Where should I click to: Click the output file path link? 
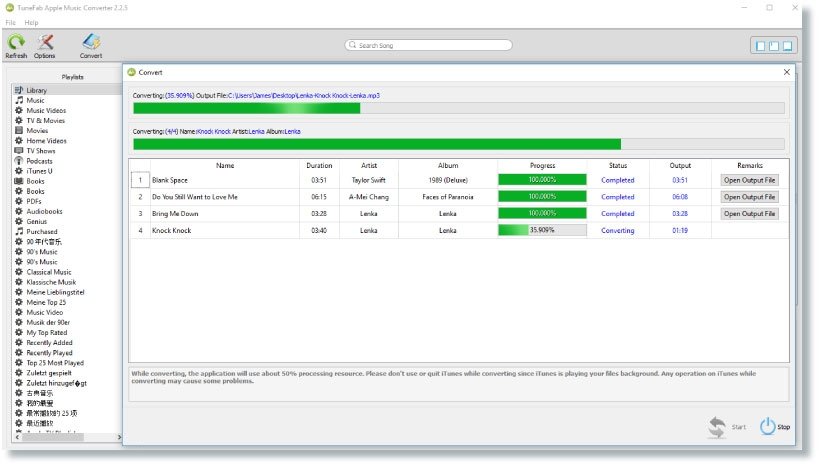tap(304, 96)
